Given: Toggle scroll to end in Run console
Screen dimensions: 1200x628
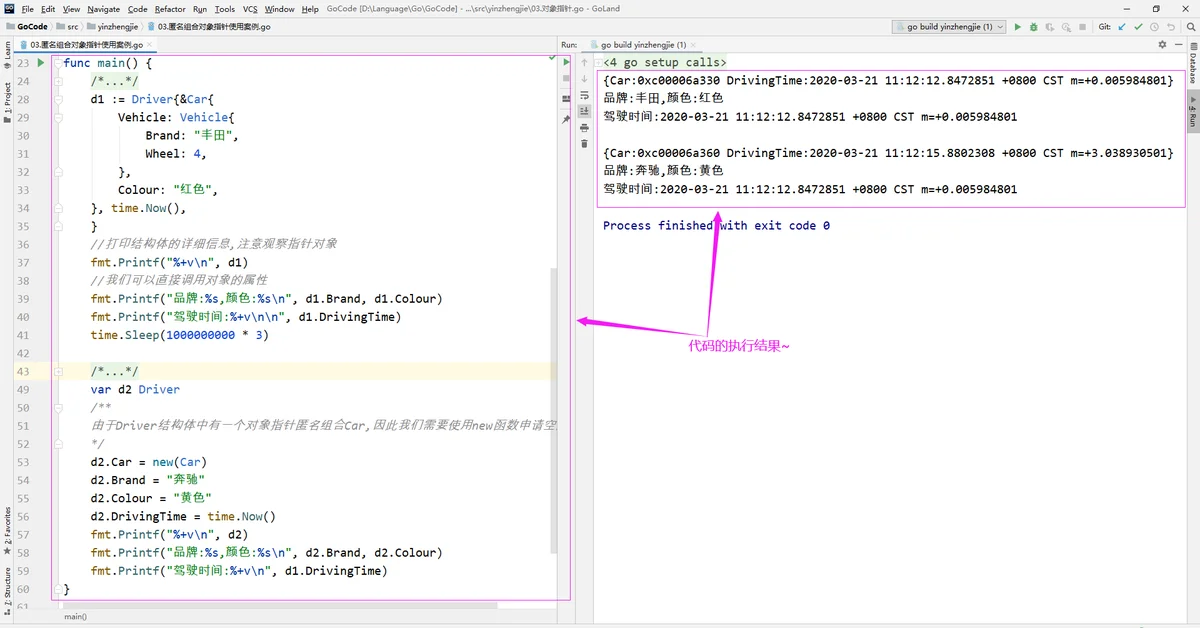Looking at the screenshot, I should click(584, 111).
